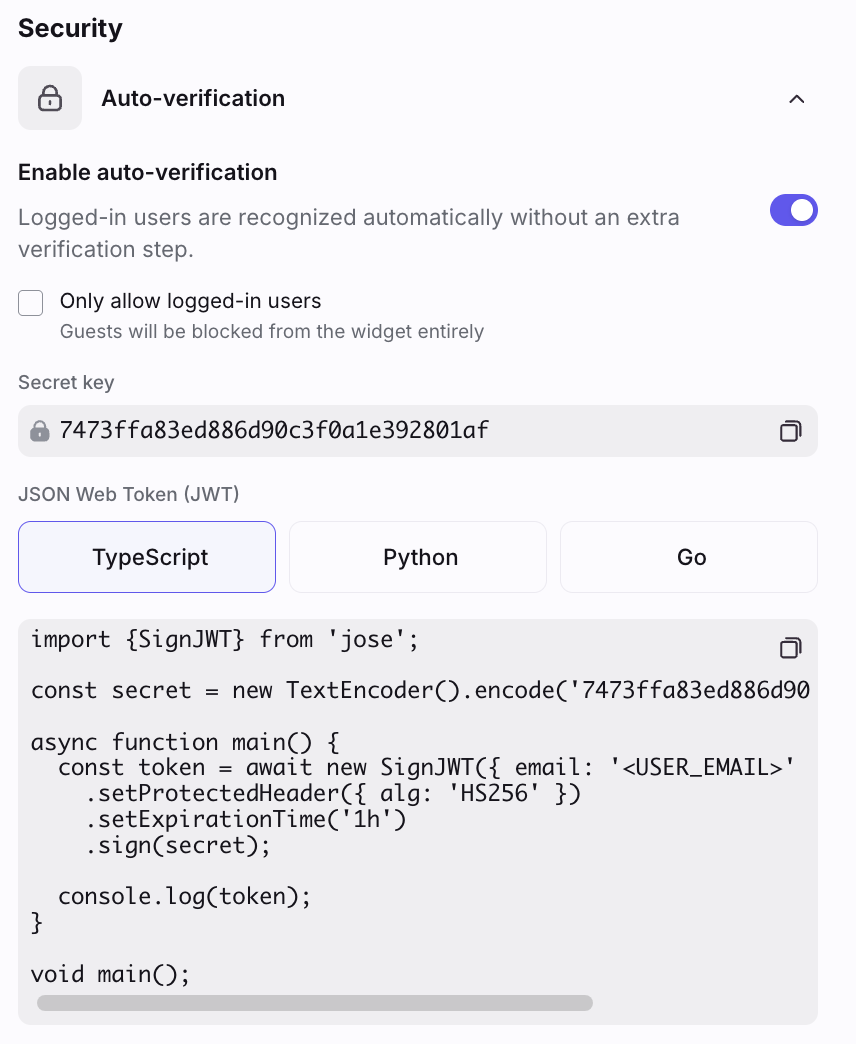Select the TypeScript code tab
The width and height of the screenshot is (856, 1044).
pyautogui.click(x=147, y=557)
